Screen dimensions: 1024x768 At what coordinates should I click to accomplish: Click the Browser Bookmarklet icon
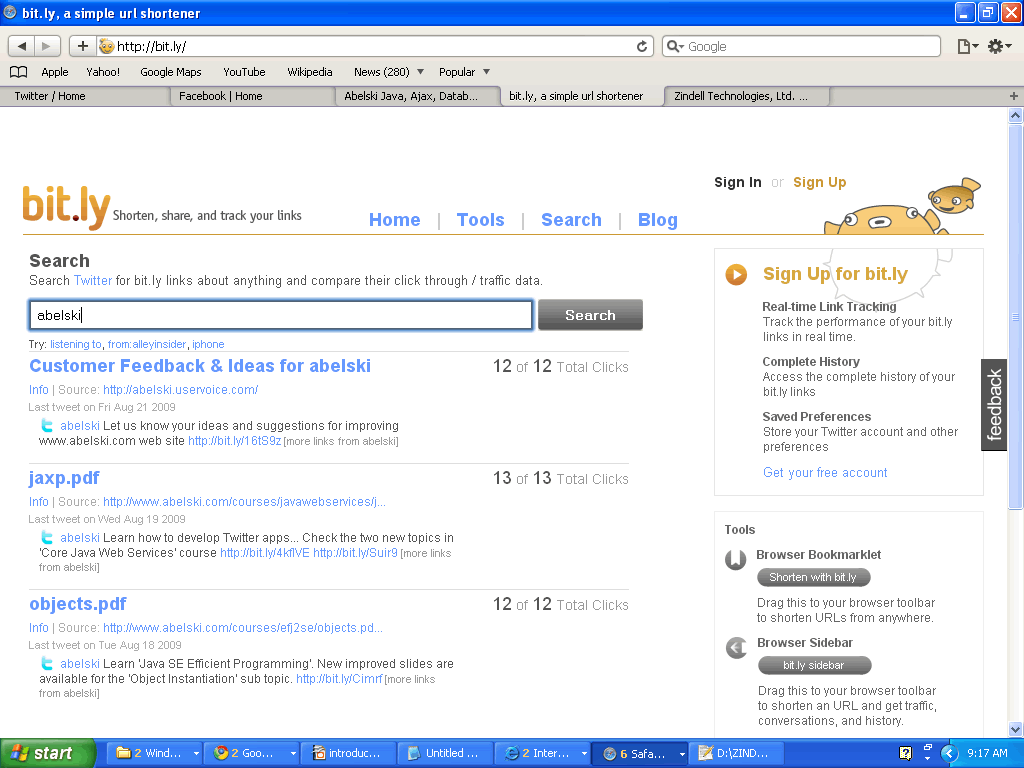pyautogui.click(x=736, y=560)
